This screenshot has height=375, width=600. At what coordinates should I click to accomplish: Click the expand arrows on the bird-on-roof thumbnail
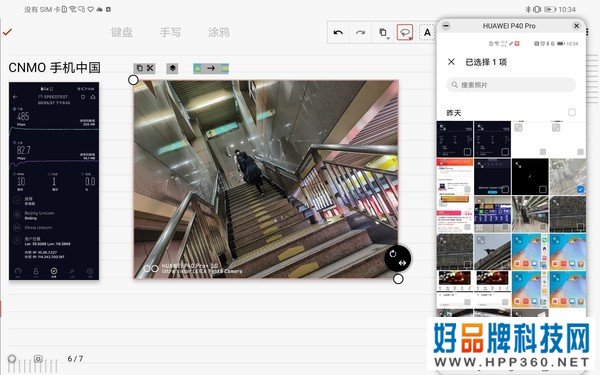tap(481, 240)
